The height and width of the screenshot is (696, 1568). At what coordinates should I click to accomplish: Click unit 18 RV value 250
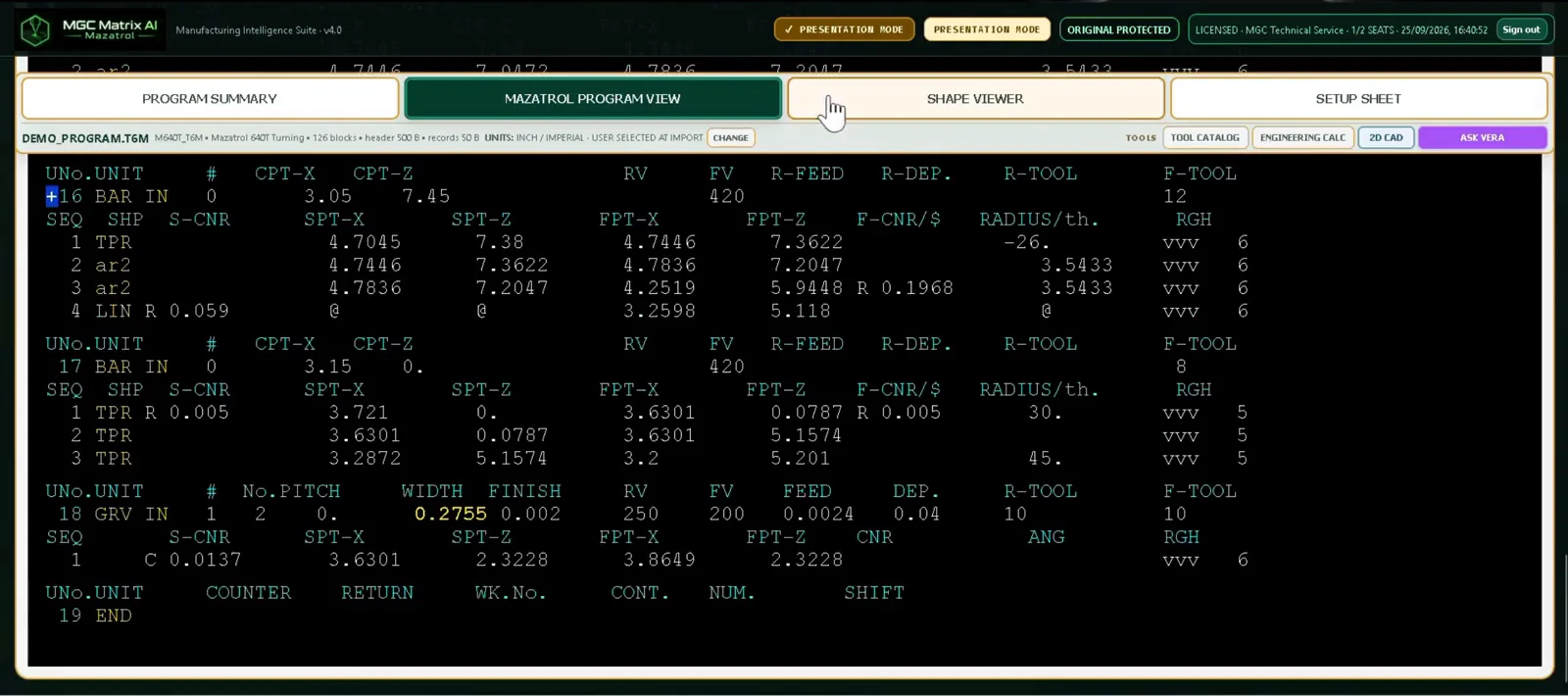tap(641, 514)
